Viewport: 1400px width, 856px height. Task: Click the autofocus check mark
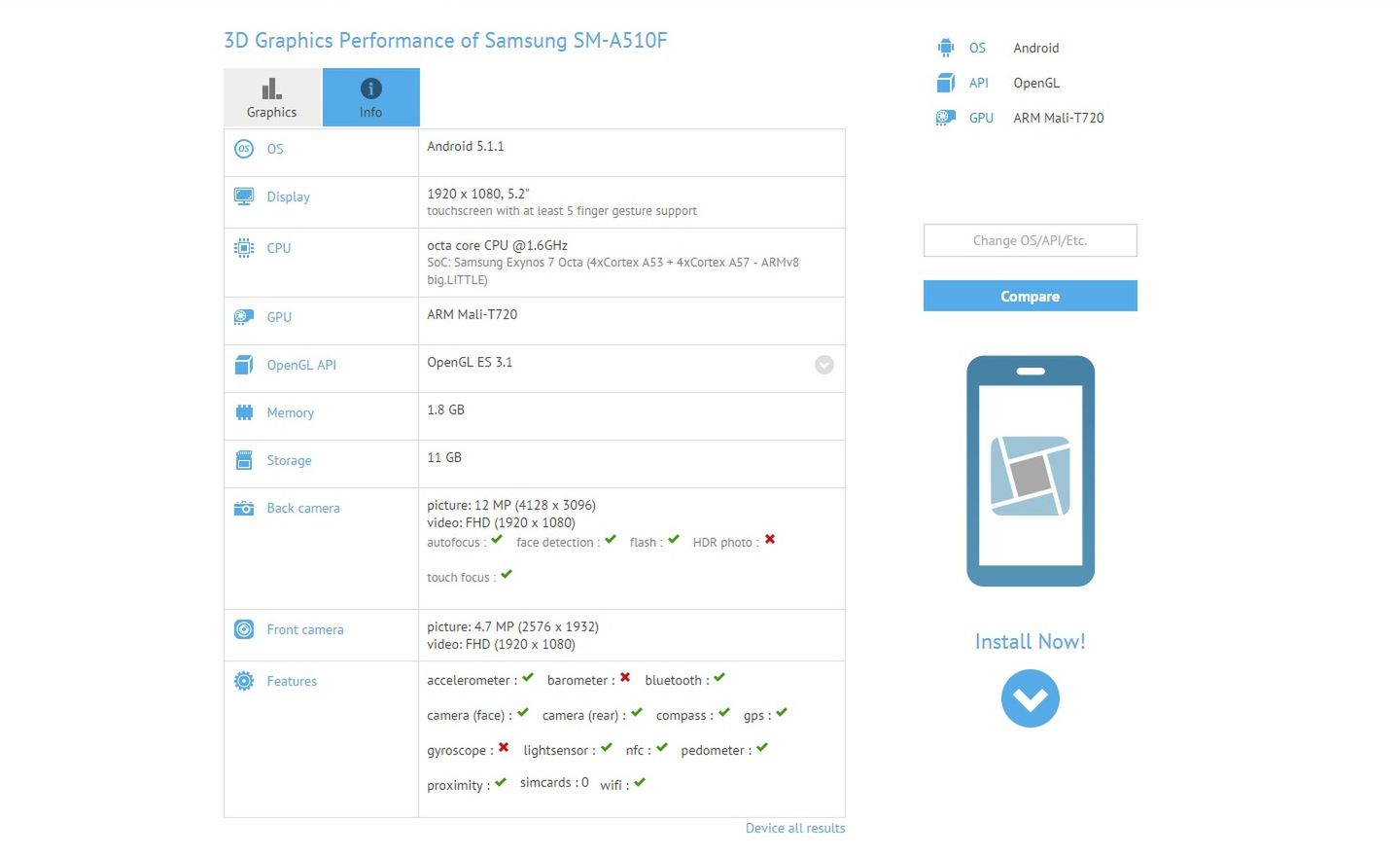497,539
